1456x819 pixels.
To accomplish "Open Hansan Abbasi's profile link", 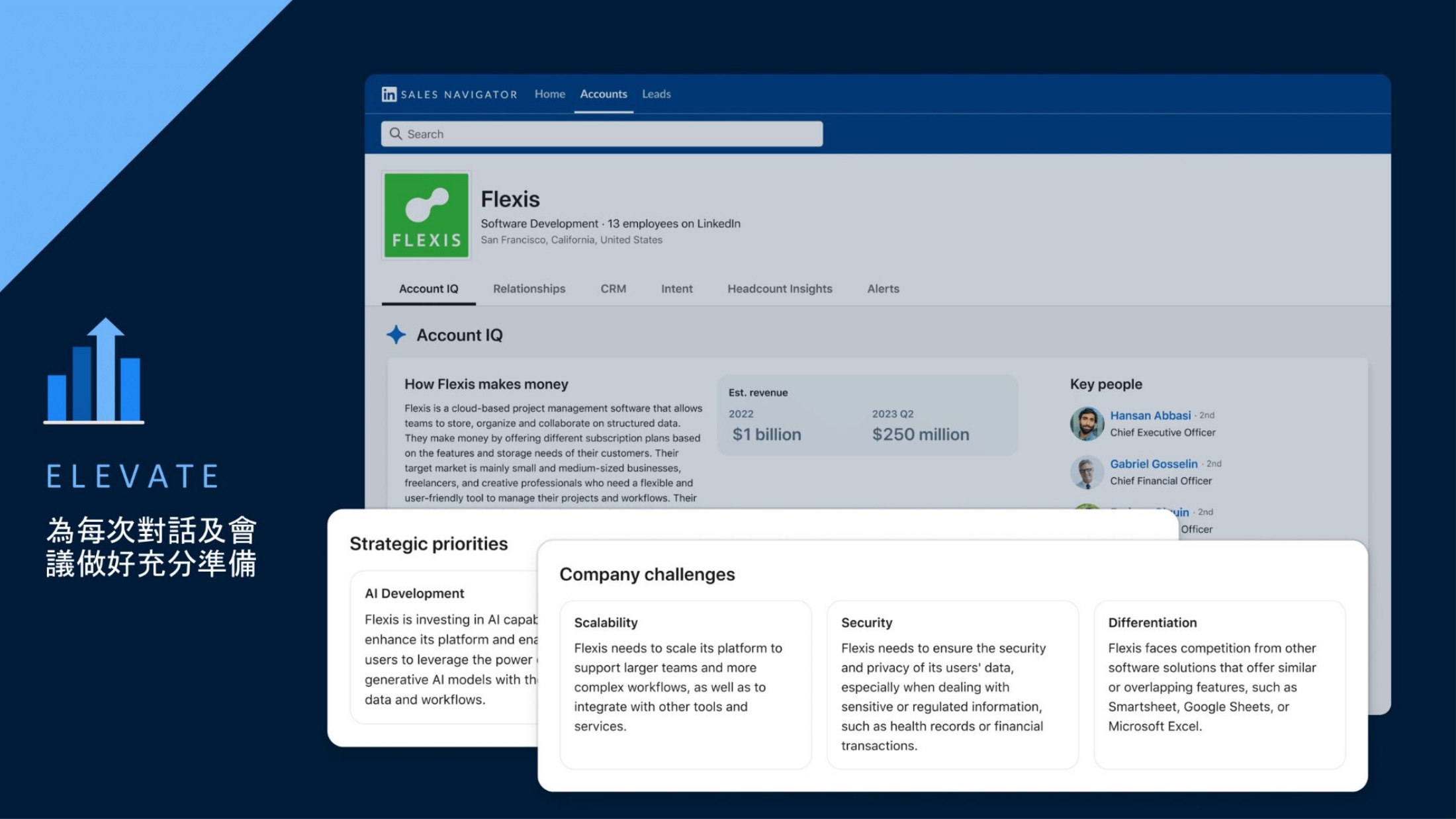I will pyautogui.click(x=1150, y=415).
